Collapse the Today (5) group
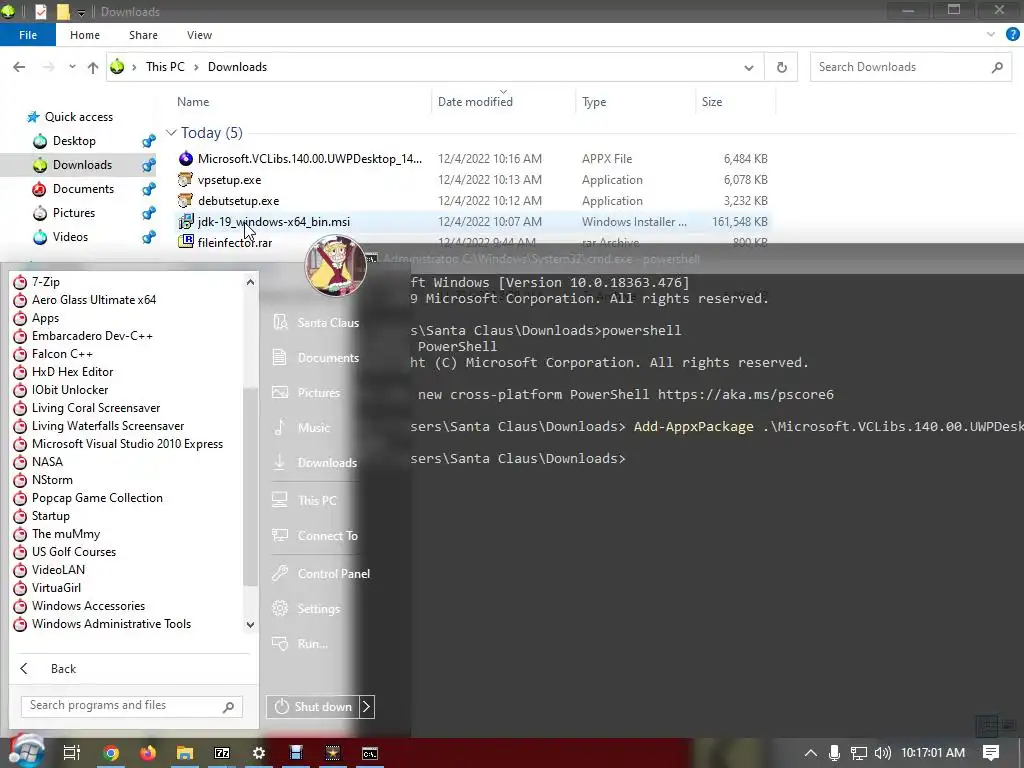The height and width of the screenshot is (768, 1024). [171, 133]
